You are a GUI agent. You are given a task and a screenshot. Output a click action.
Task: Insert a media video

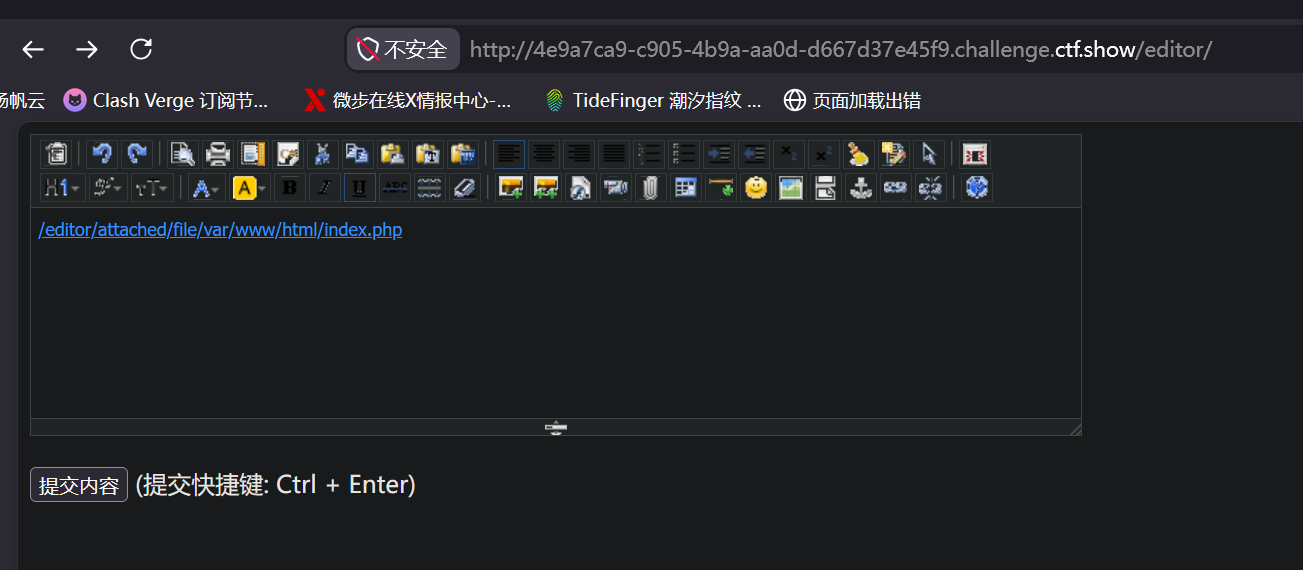pyautogui.click(x=616, y=188)
